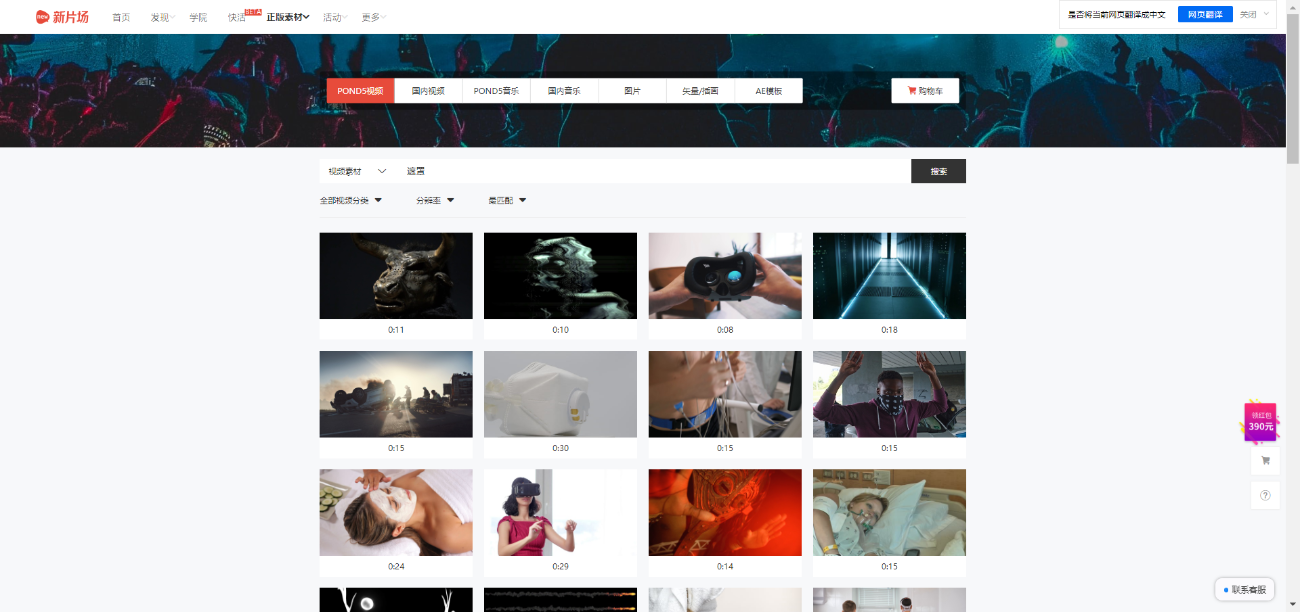1300x612 pixels.
Task: Switch to the 矢量/插画 tab
Action: point(700,91)
